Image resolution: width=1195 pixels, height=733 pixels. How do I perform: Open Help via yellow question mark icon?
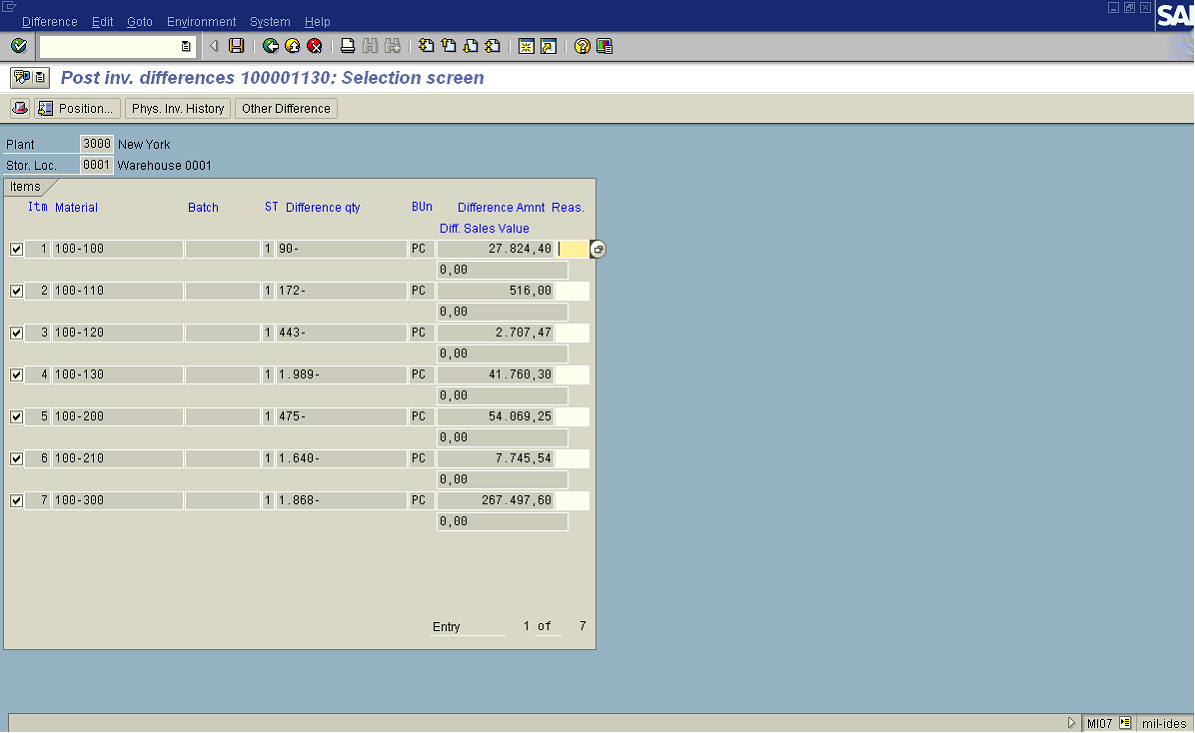[x=582, y=46]
